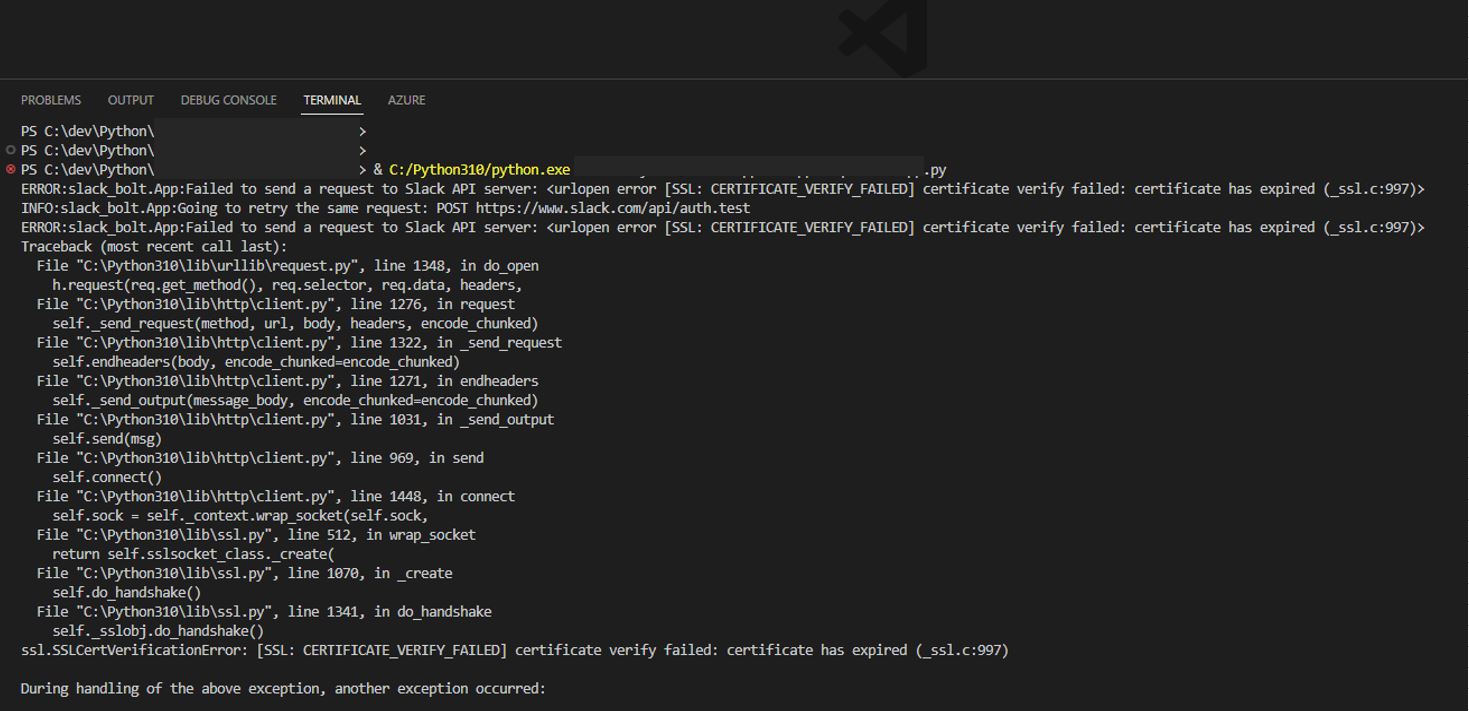Click the grey circle command decoration icon
Image resolution: width=1469 pixels, height=711 pixels.
pyautogui.click(x=11, y=151)
